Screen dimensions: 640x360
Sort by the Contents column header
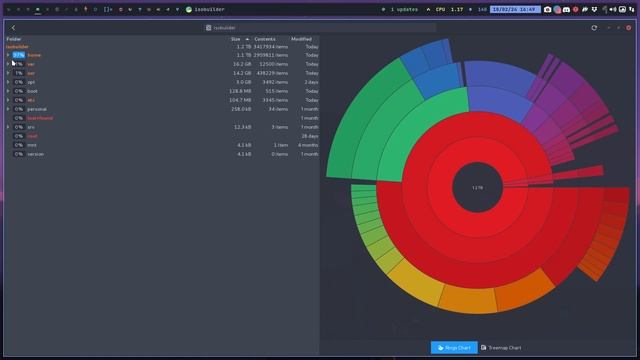pyautogui.click(x=265, y=39)
